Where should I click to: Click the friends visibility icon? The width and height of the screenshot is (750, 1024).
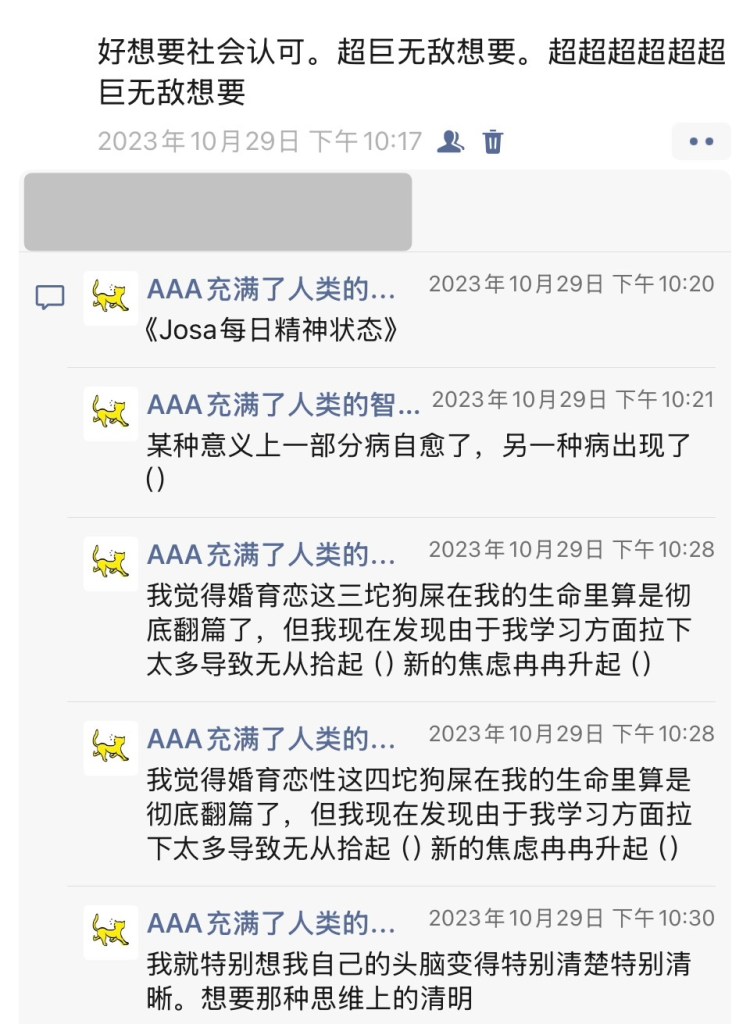point(451,141)
